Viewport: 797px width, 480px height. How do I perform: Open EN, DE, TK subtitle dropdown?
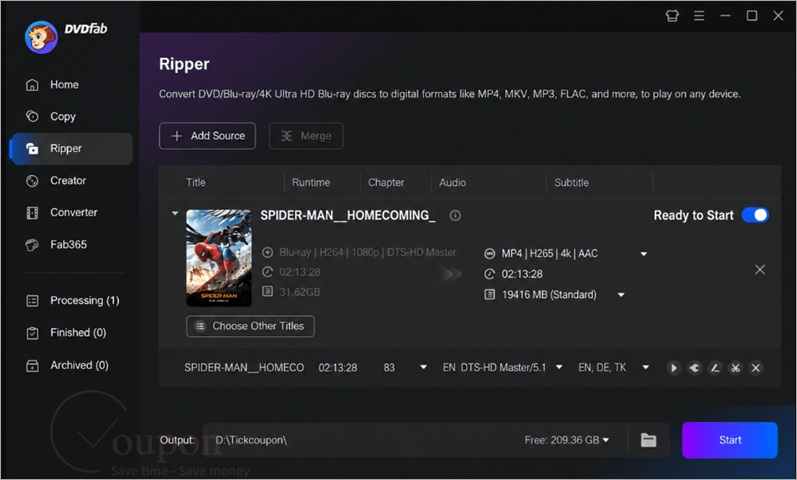(646, 367)
